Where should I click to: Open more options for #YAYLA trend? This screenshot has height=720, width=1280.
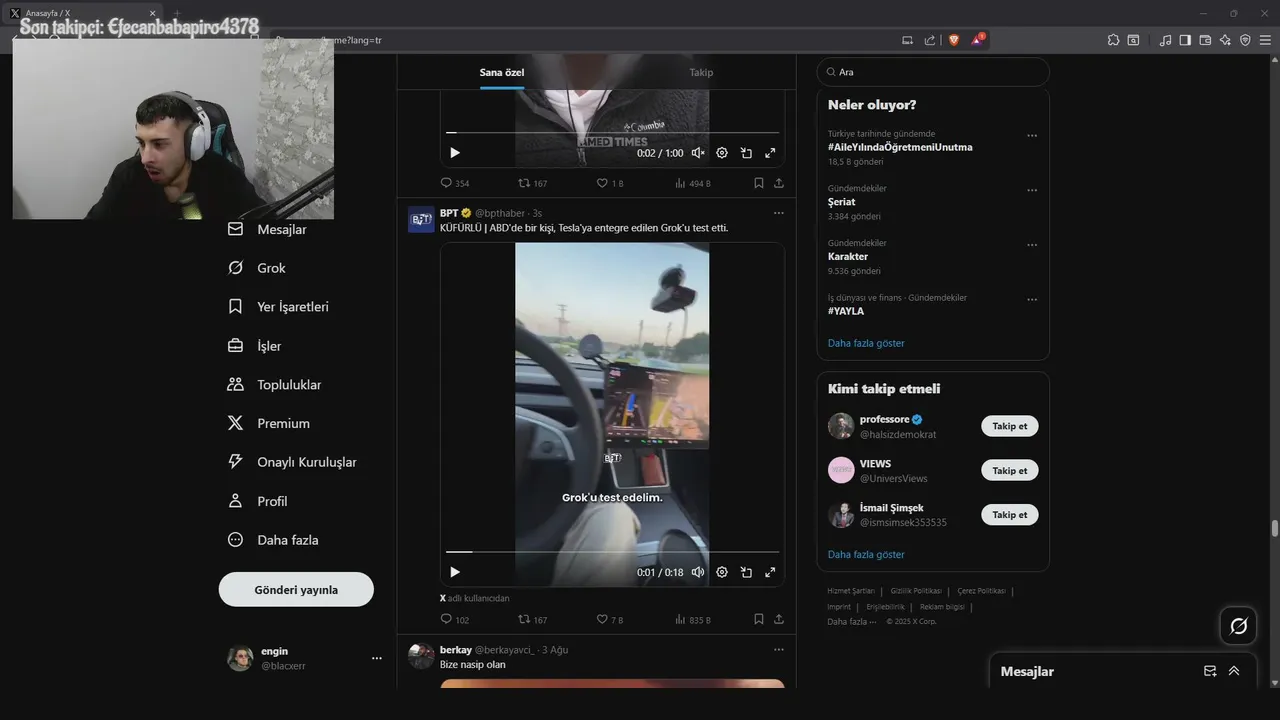pos(1032,299)
